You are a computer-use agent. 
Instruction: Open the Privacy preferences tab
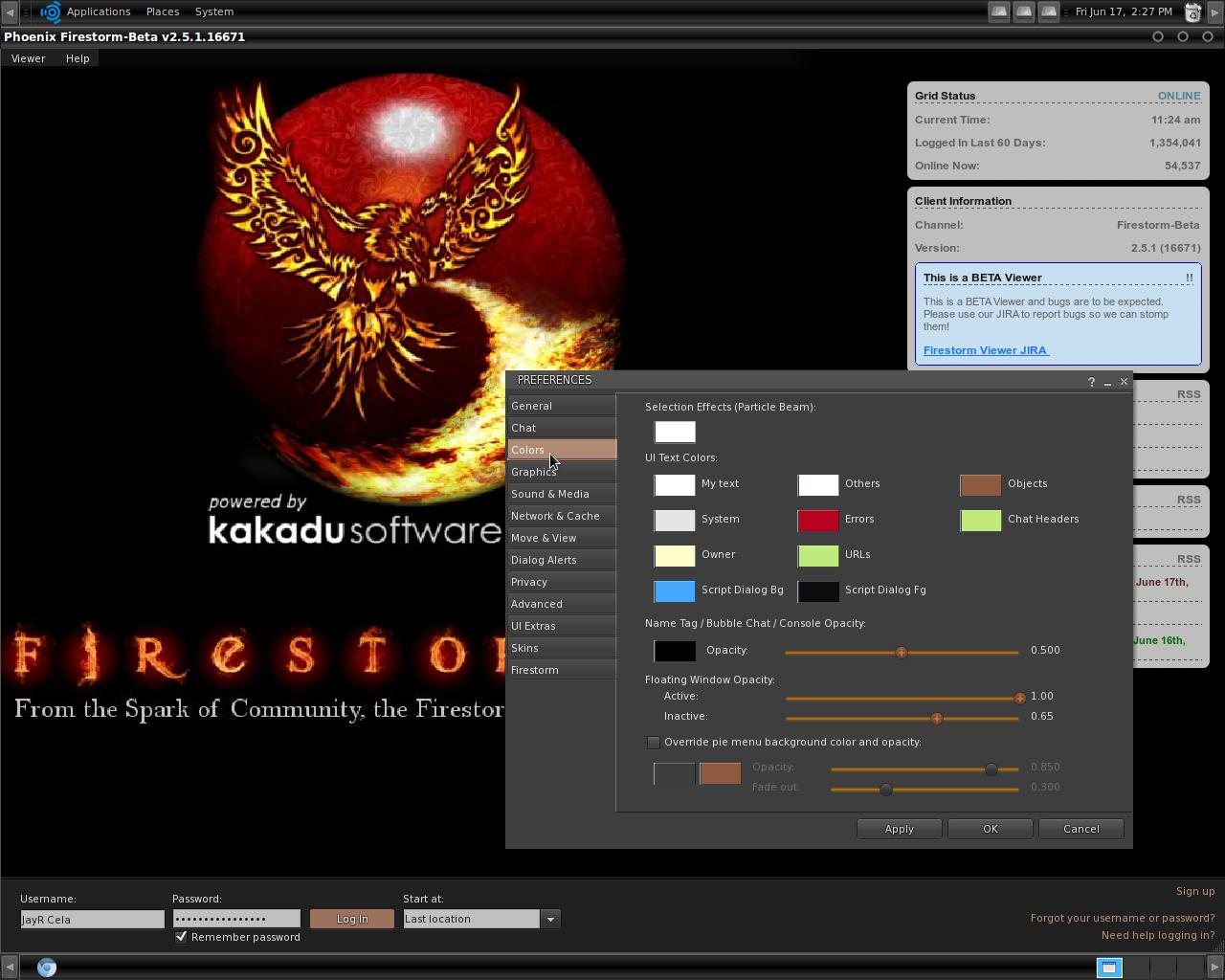[x=562, y=582]
